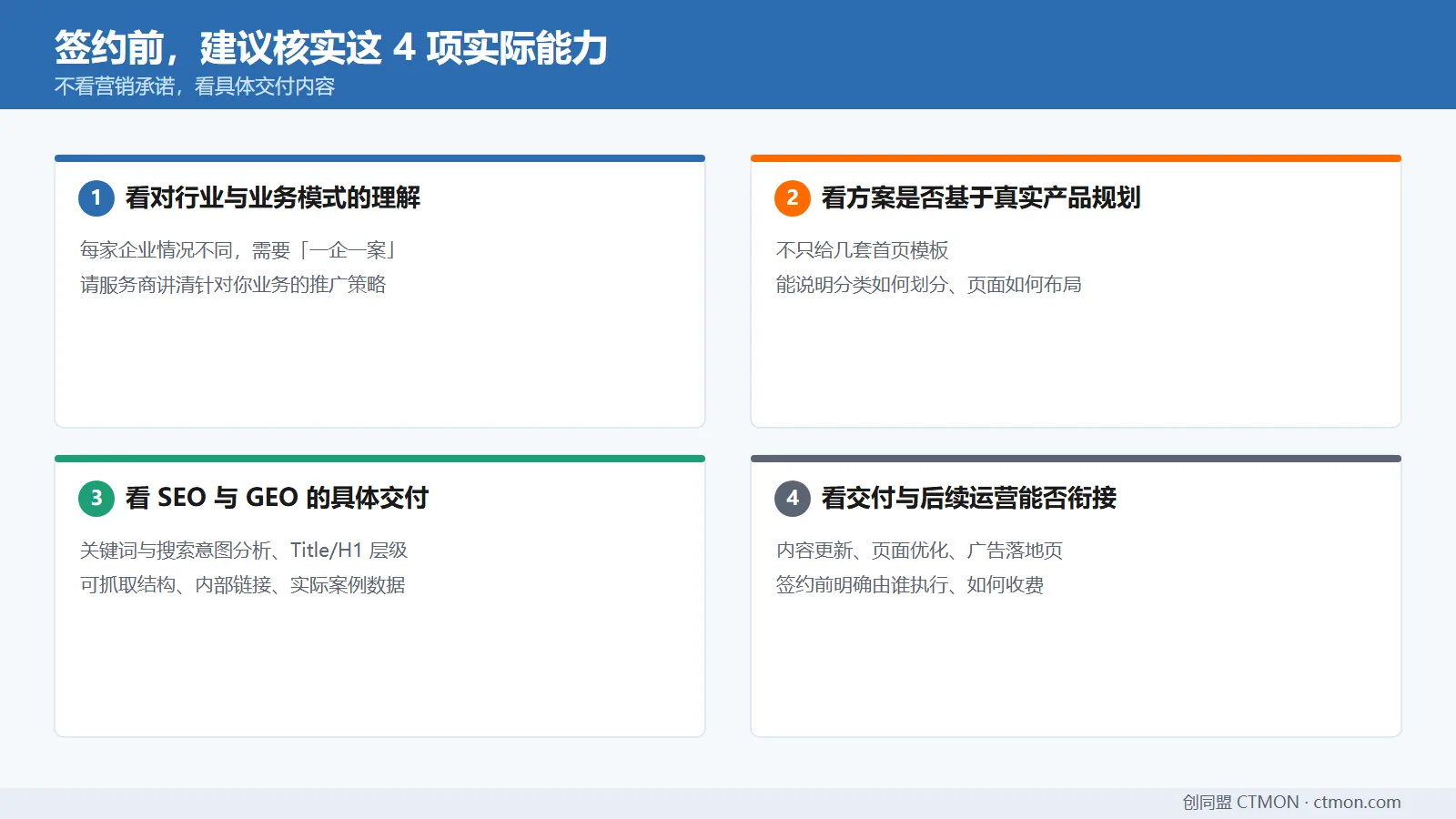Click the line 每家企业情况不同，需要「一企一案」

point(238,250)
